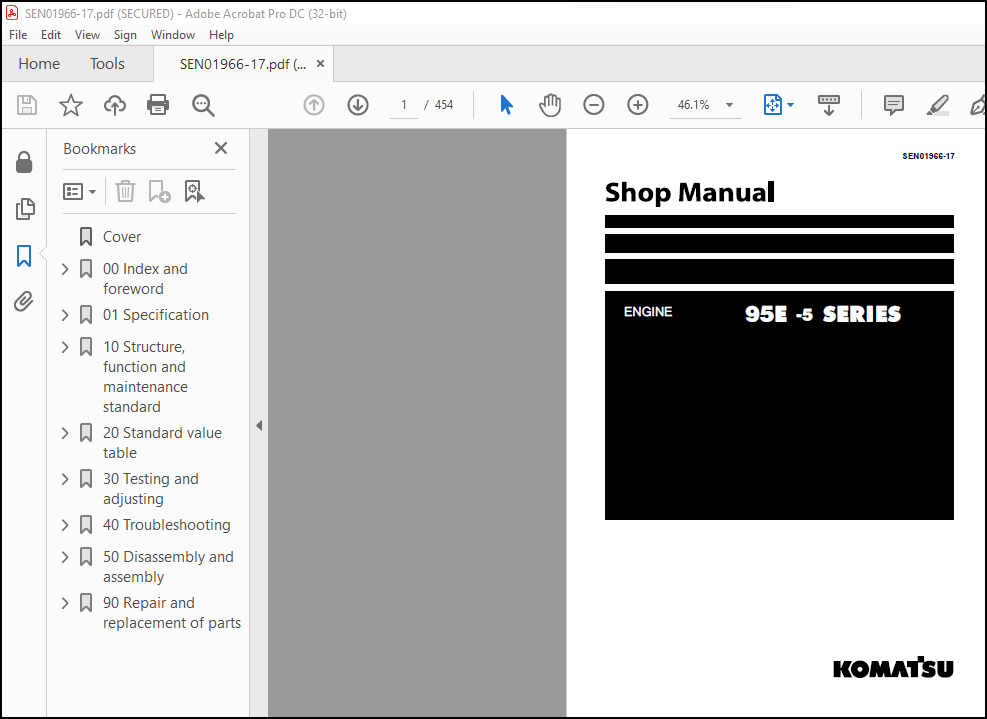
Task: Switch to the Home tab
Action: [39, 64]
